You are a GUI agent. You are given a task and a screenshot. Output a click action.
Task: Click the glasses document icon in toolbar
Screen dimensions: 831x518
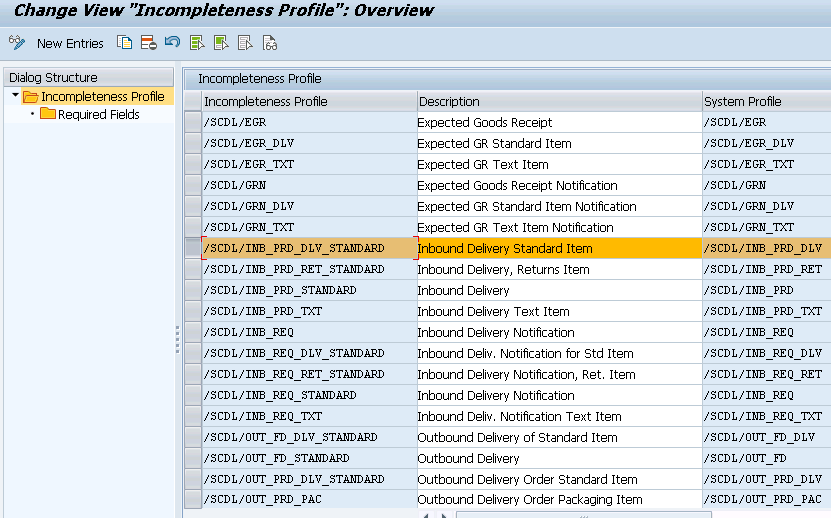[x=269, y=43]
